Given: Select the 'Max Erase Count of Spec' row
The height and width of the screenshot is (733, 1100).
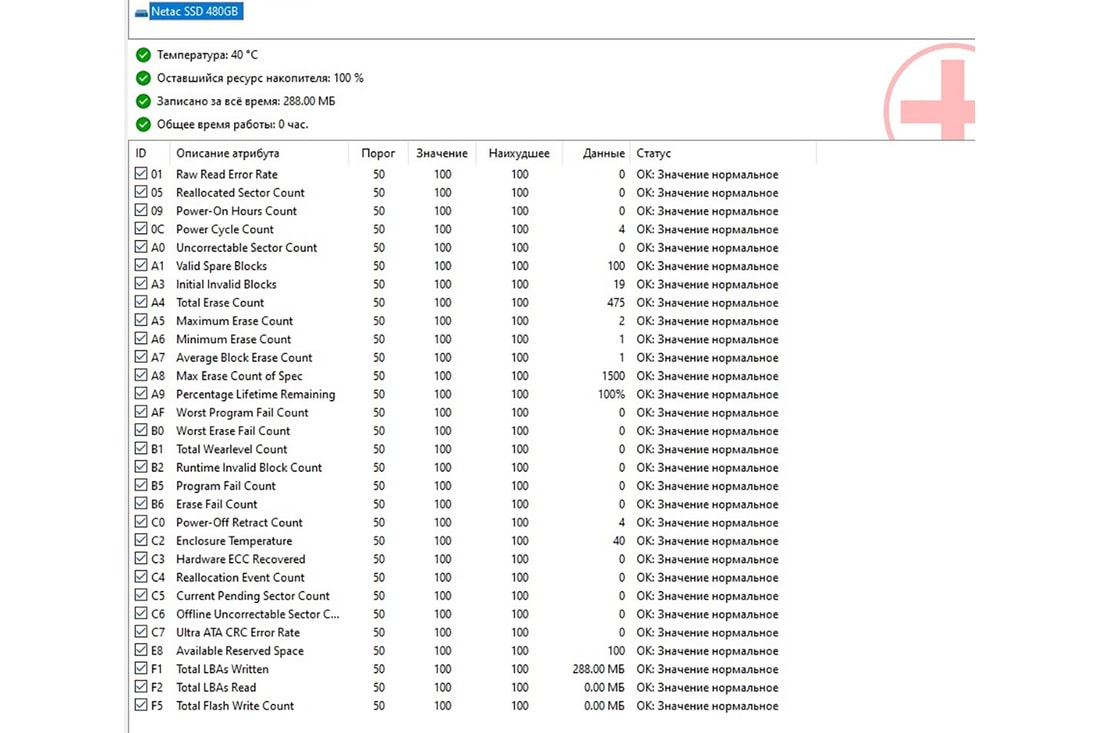Looking at the screenshot, I should pos(457,376).
